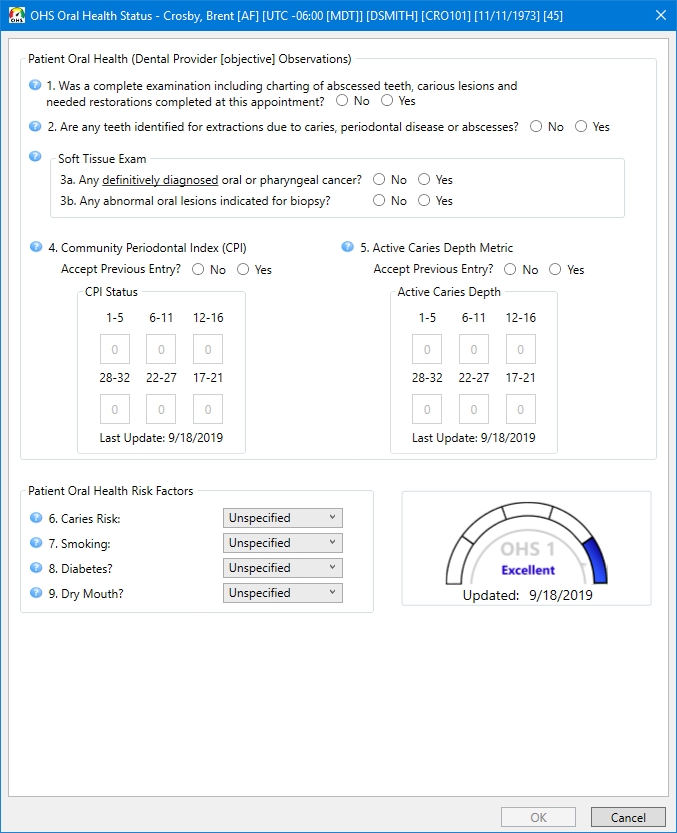Choose Yes for teeth identified for extractions
Viewport: 677px width, 833px height.
click(x=581, y=126)
